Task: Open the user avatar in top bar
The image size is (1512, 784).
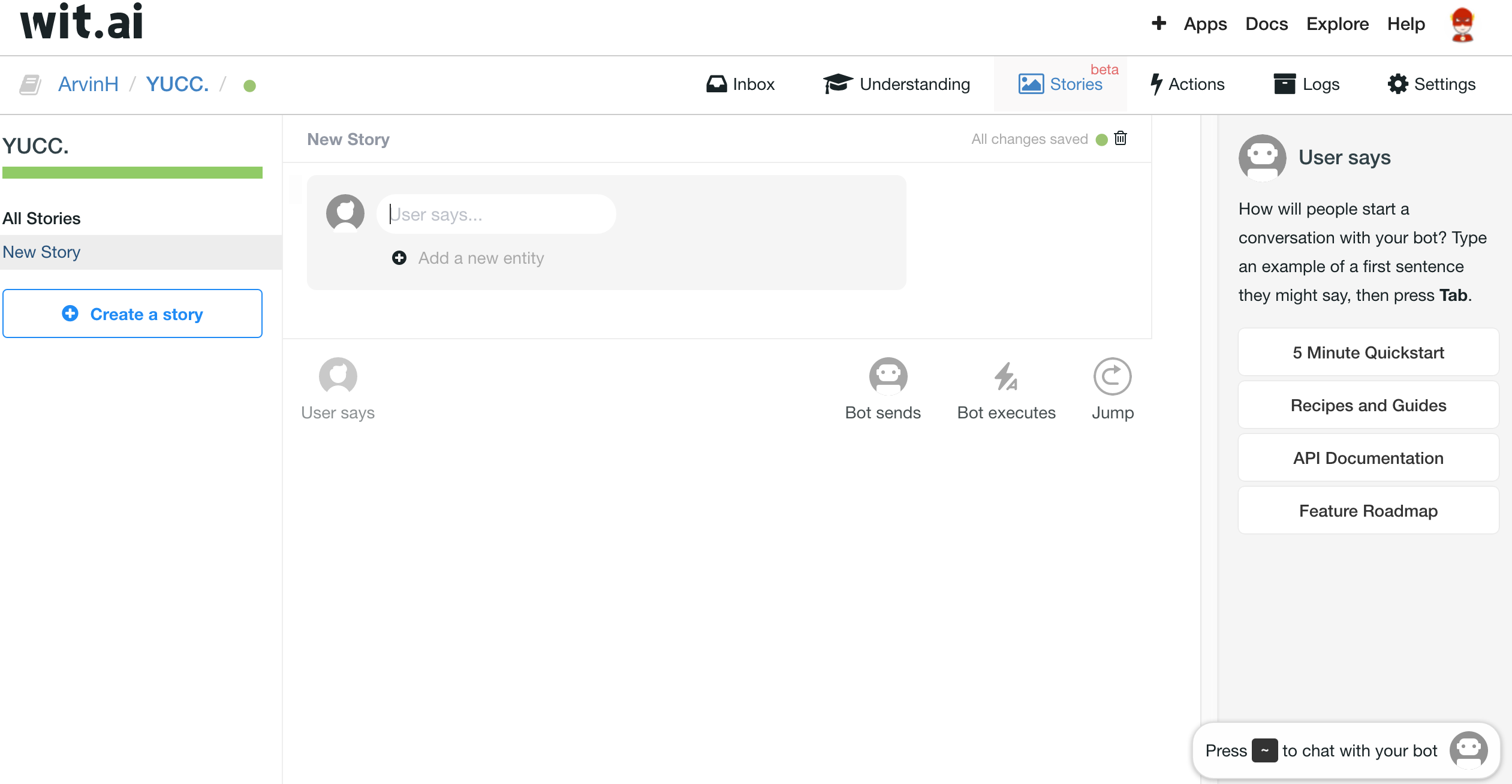Action: (1463, 25)
